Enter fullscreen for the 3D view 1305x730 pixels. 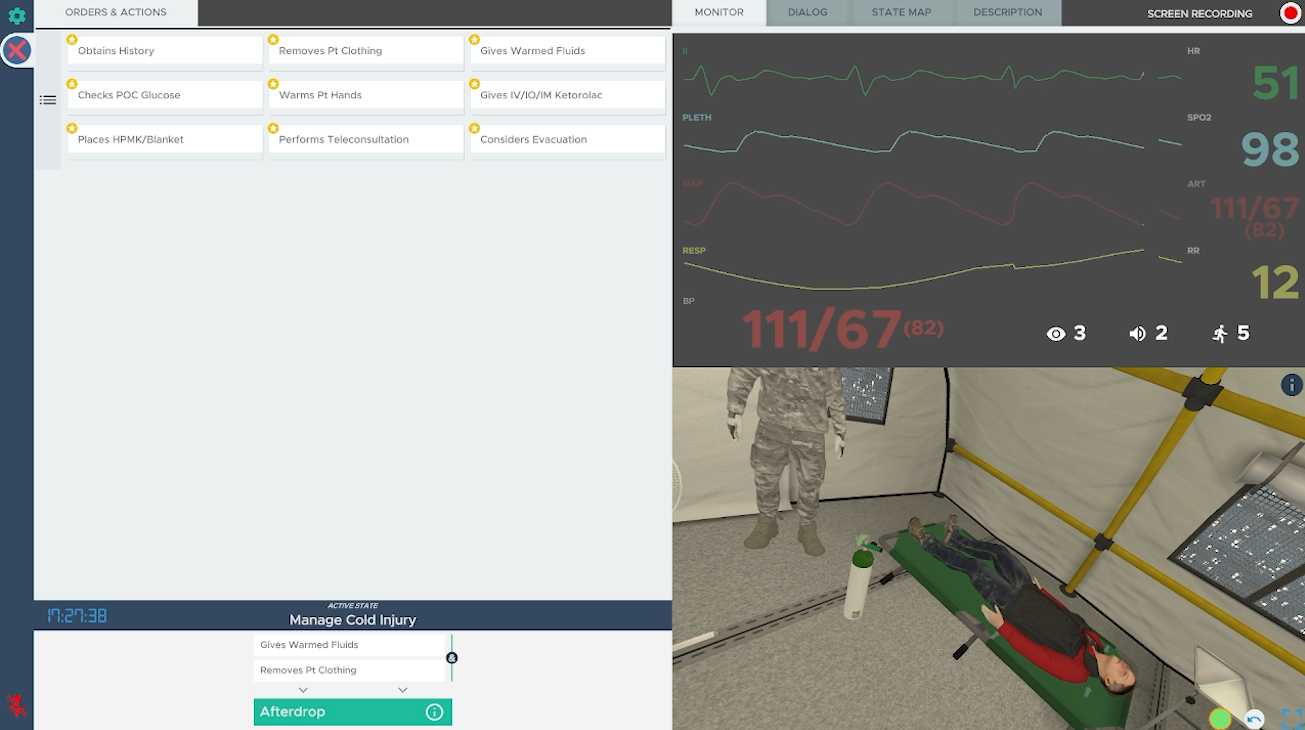coord(1291,718)
